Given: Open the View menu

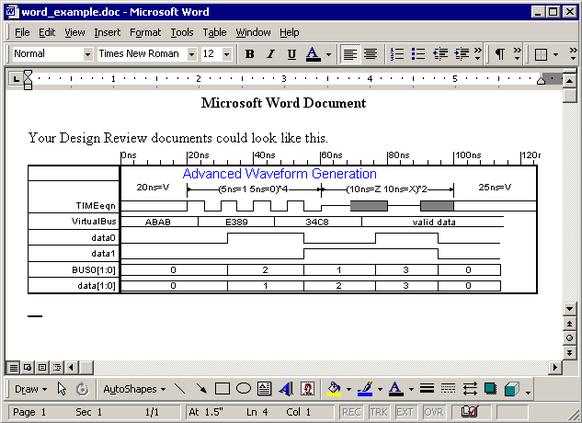Looking at the screenshot, I should point(75,33).
